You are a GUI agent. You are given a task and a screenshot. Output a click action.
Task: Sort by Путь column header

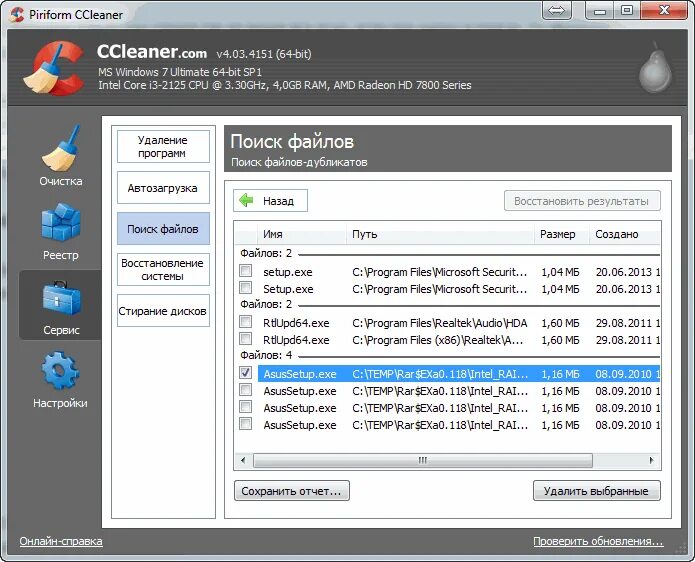click(x=440, y=234)
